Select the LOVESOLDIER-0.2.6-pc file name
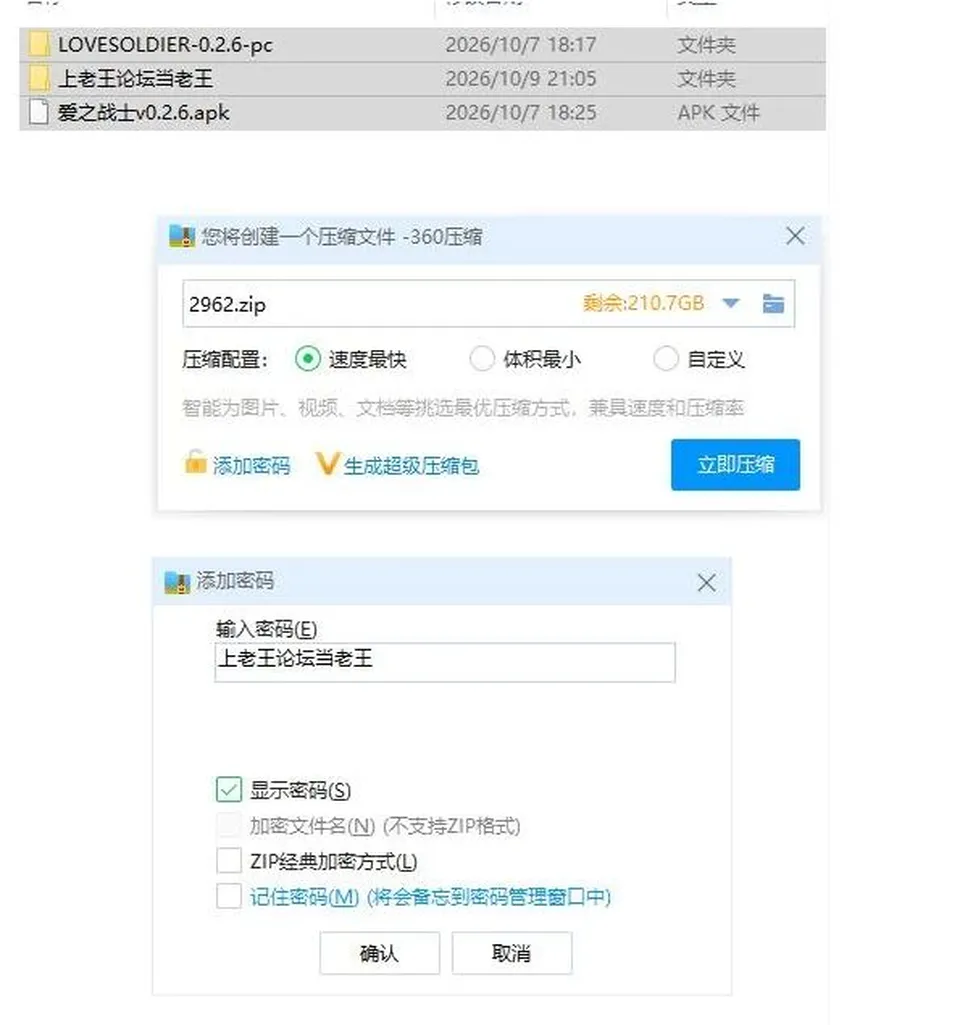Screen dimensions: 960x1025 coord(165,45)
